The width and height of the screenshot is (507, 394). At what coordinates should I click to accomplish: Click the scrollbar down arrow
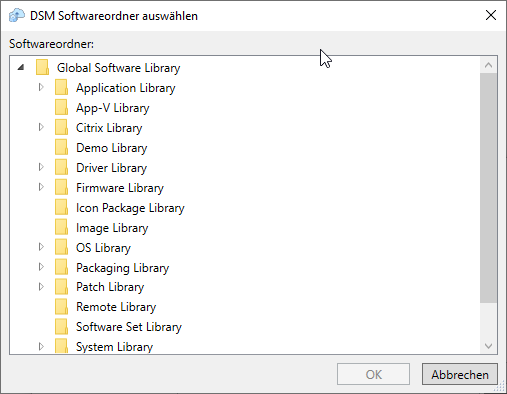click(488, 346)
